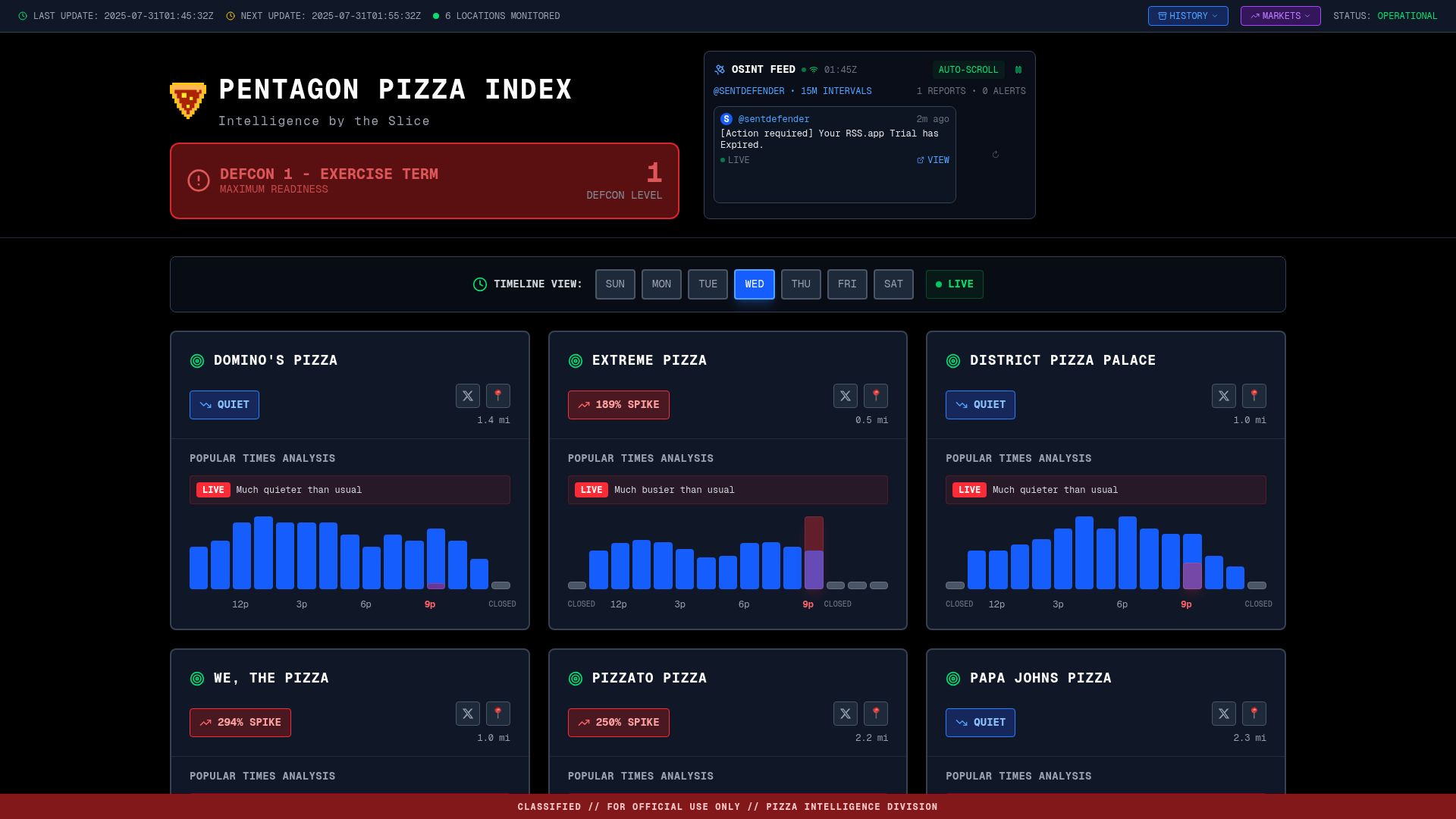Screen dimensions: 1456x819
Task: Select the WED timeline tab
Action: point(755,284)
